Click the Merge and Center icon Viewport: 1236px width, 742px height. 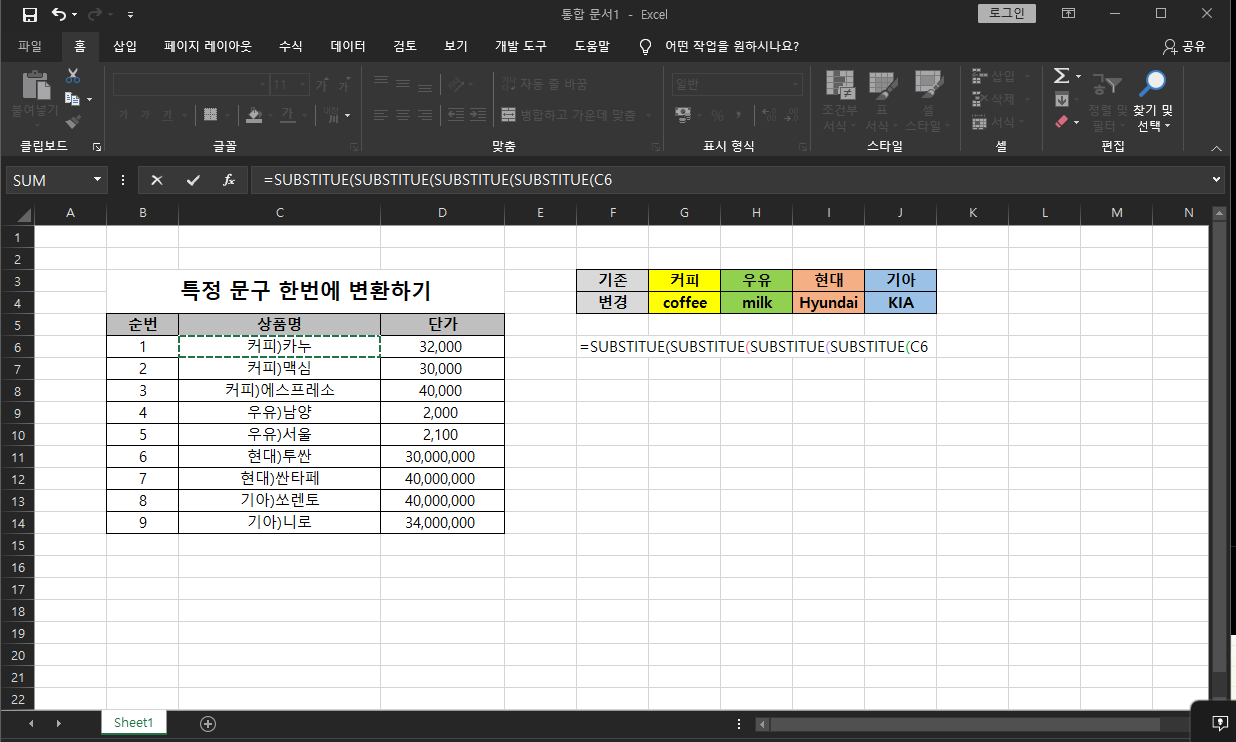coord(508,115)
